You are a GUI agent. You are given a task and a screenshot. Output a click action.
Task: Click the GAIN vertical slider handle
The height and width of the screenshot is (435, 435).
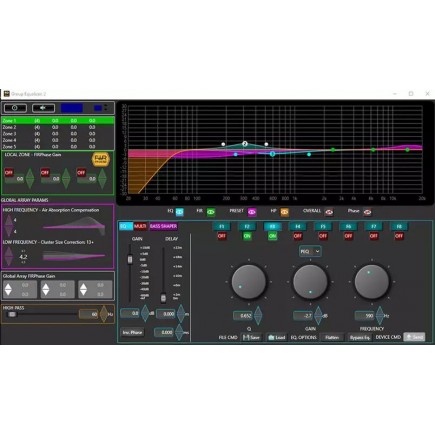click(130, 259)
